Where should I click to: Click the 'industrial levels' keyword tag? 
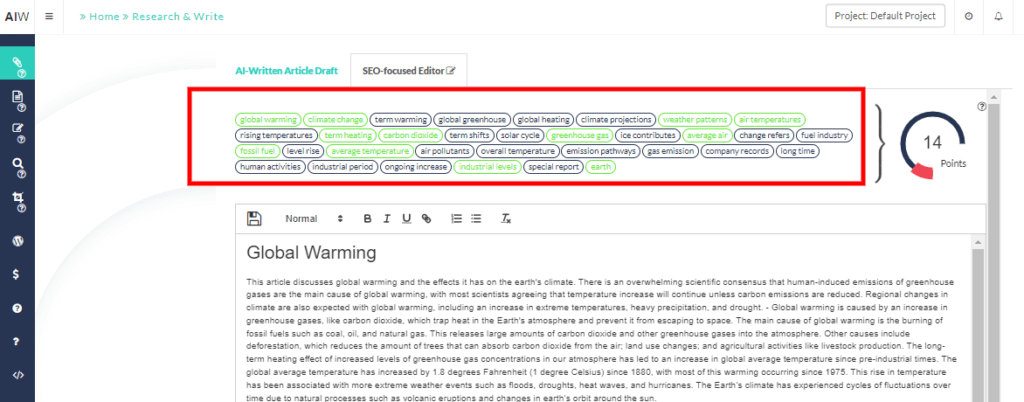487,166
